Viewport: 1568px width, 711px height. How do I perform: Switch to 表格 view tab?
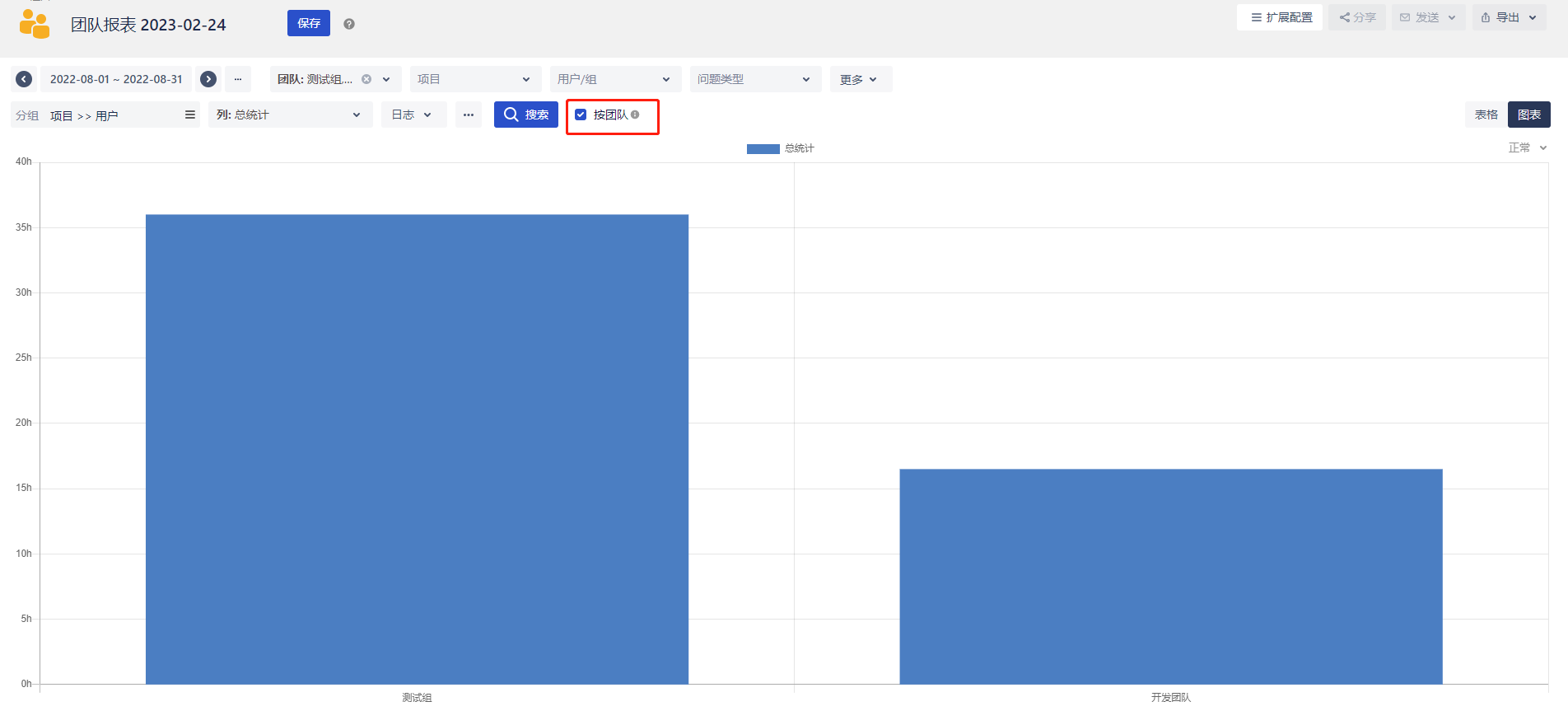click(1486, 115)
